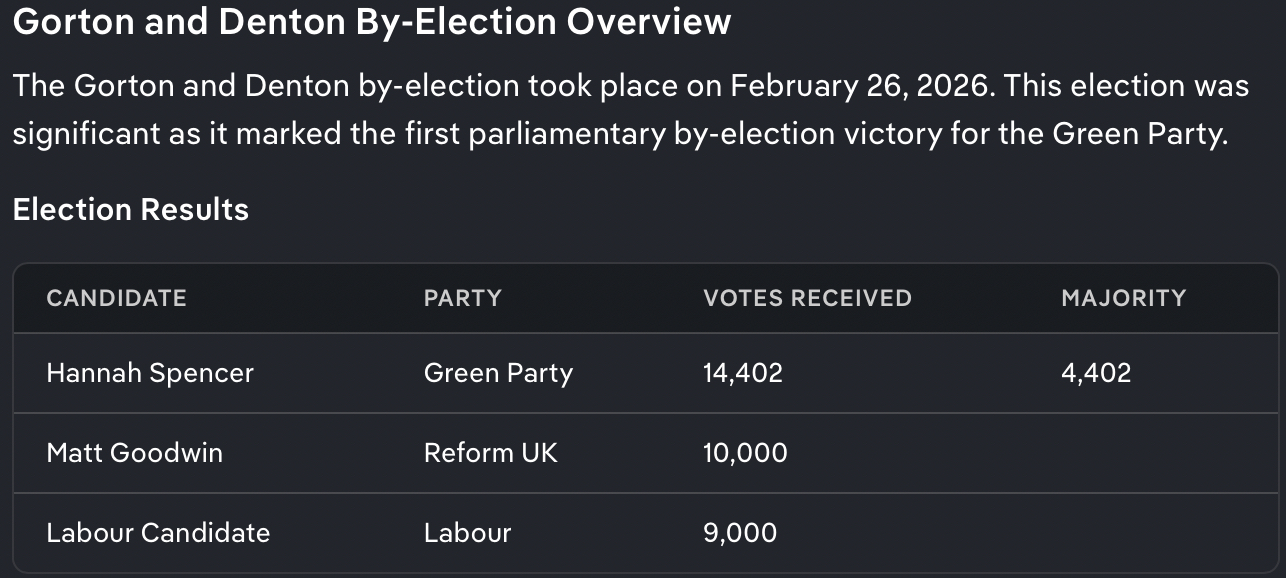
Task: Click the Gorton and Denton By-Election Overview heading
Action: [x=371, y=22]
